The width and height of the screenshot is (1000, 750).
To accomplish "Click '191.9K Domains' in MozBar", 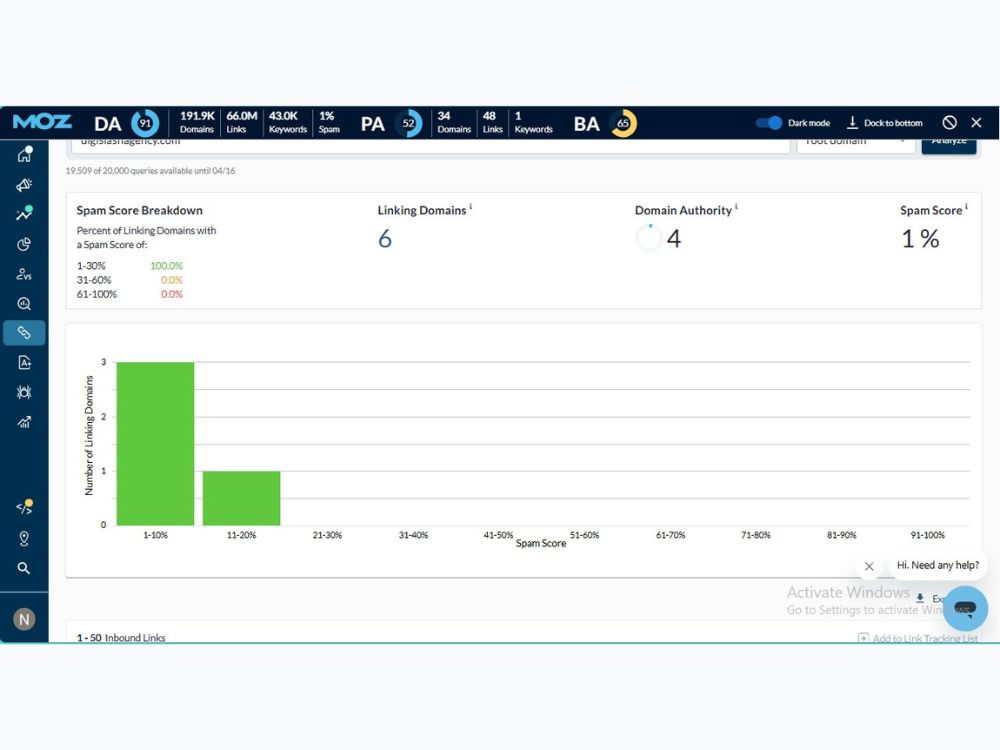I will 197,122.
